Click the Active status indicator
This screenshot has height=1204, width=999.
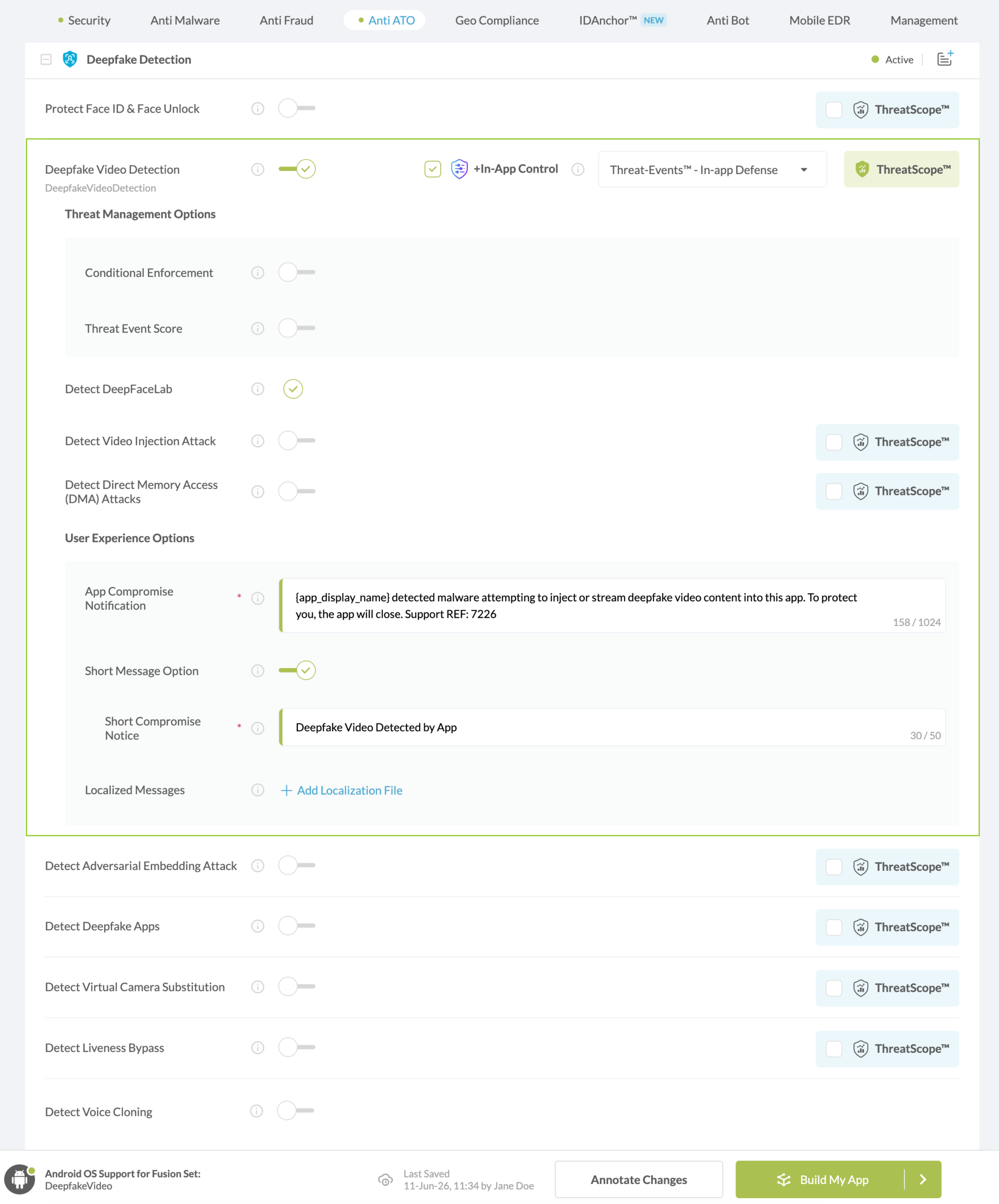coord(892,59)
